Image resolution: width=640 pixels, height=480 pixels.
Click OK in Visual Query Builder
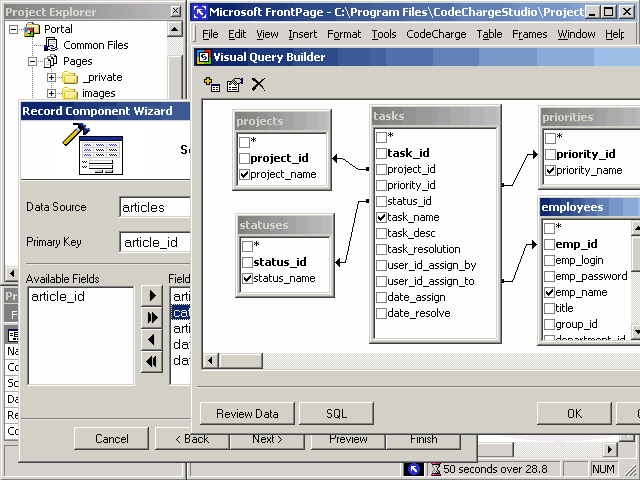point(574,414)
